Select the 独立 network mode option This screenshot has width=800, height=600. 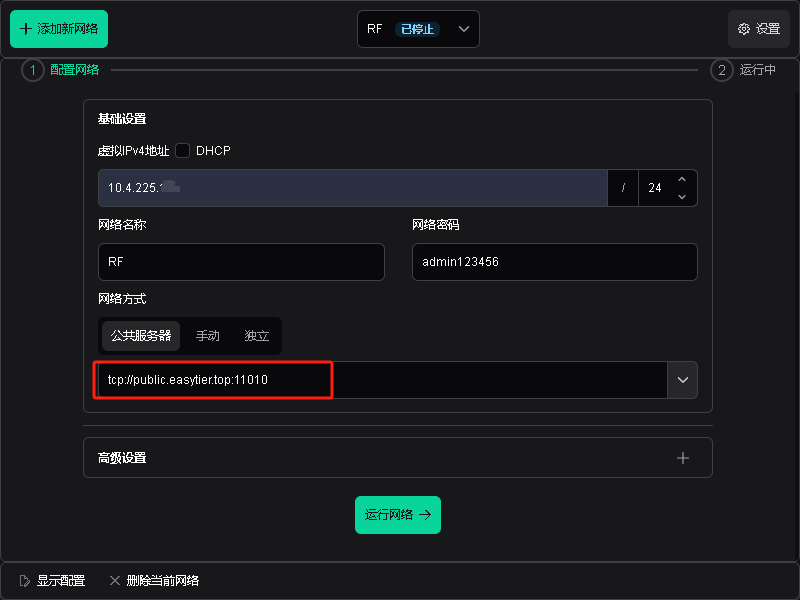(x=256, y=336)
